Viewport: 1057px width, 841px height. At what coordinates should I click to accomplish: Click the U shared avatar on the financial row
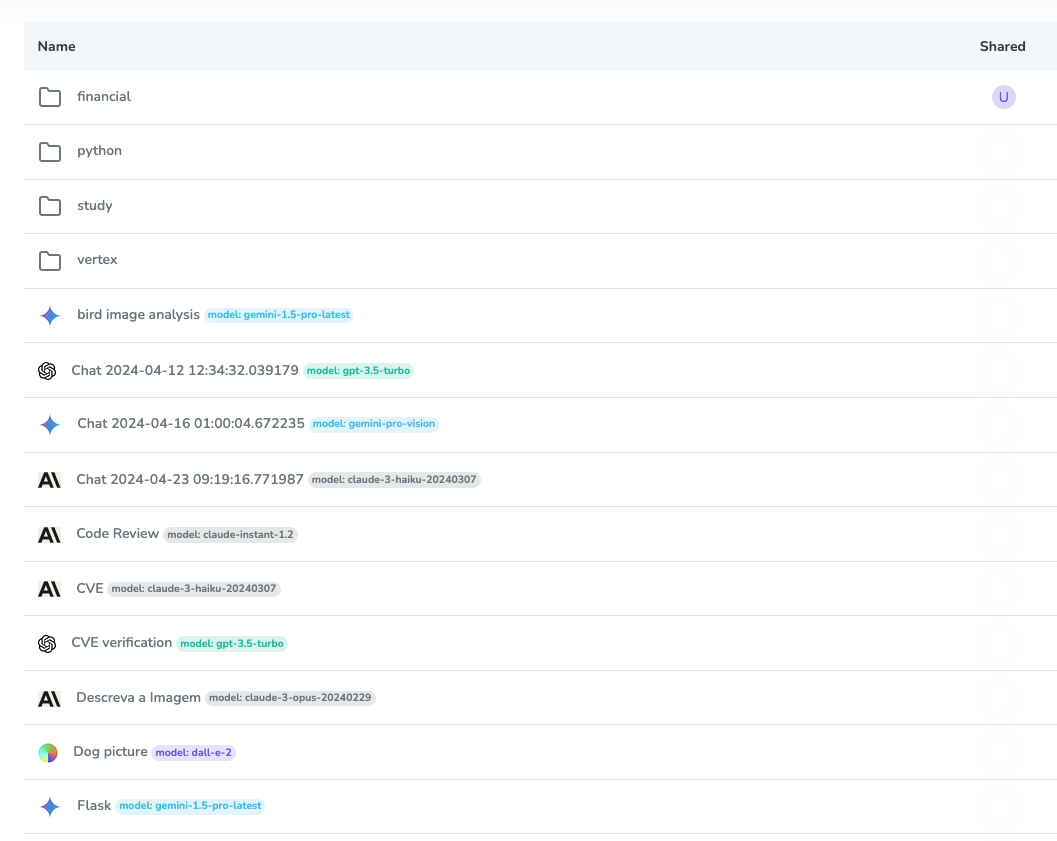tap(1003, 97)
